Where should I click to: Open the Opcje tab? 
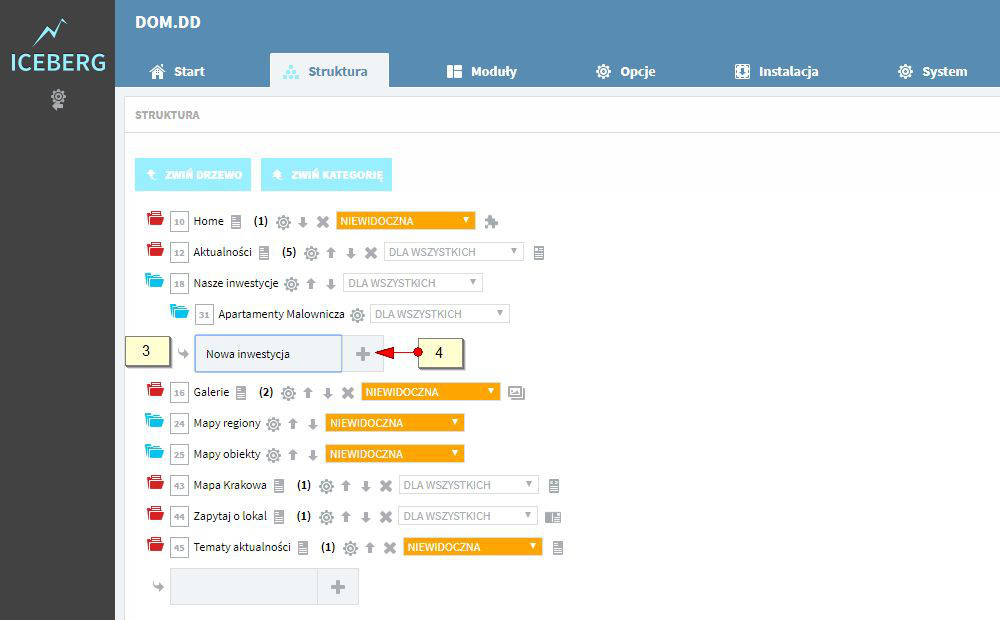626,71
